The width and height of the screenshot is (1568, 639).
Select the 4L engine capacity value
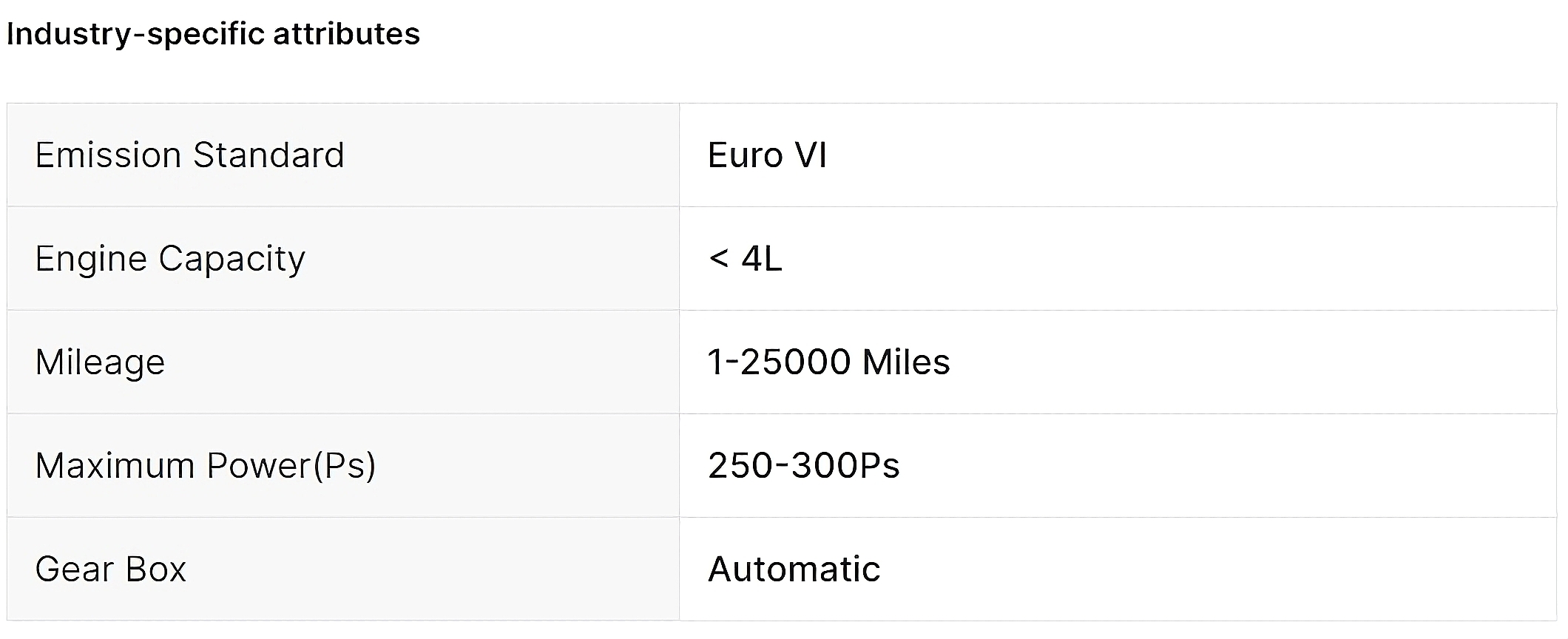coord(762,259)
